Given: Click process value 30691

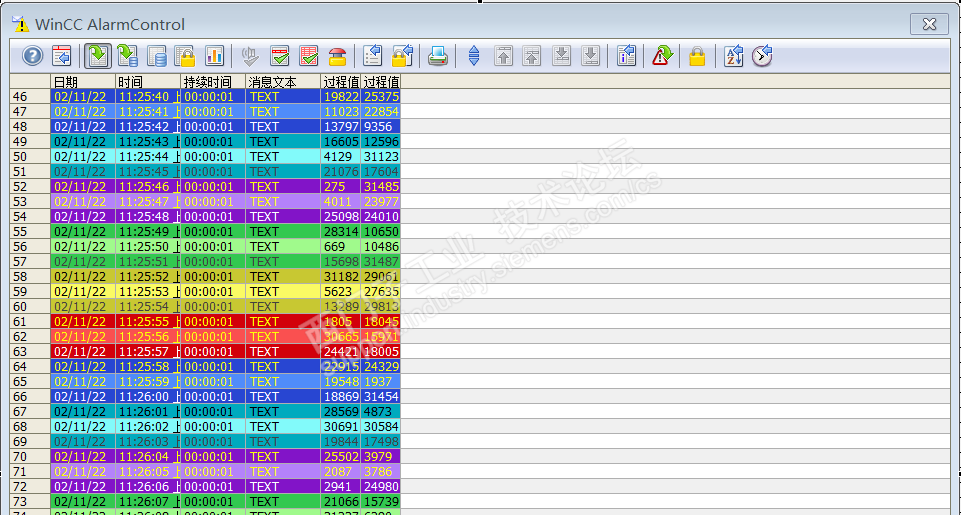Looking at the screenshot, I should tap(341, 427).
